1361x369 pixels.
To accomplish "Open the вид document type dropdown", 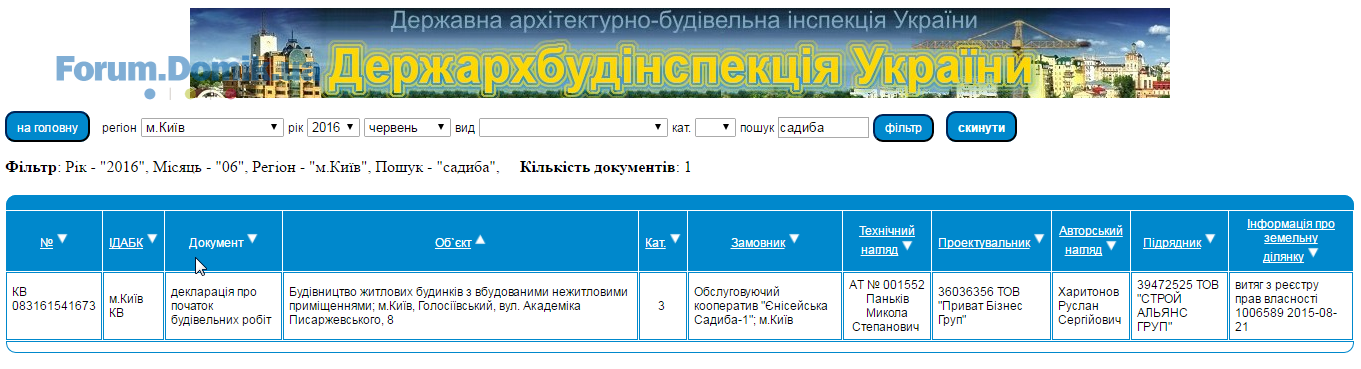I will click(573, 128).
